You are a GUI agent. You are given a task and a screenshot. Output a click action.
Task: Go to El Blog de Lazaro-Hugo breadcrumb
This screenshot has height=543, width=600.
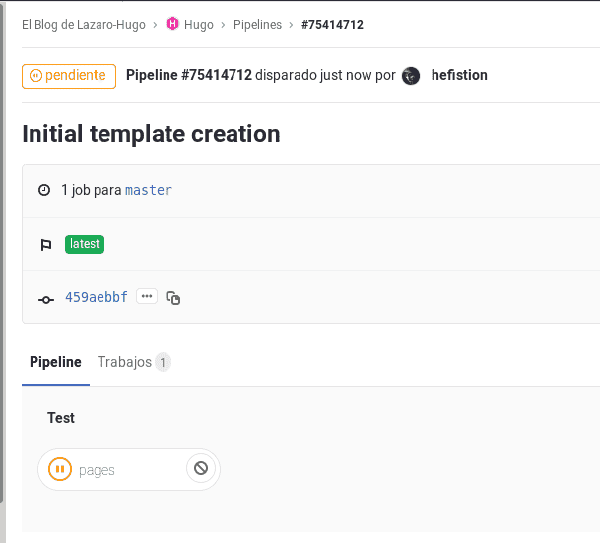(84, 25)
